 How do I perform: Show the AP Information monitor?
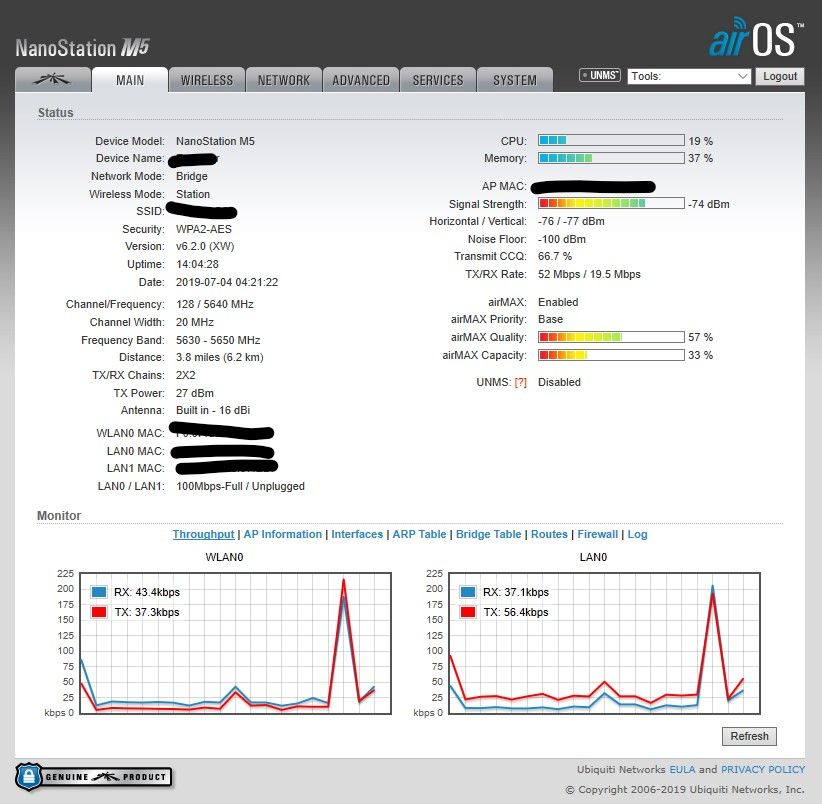pyautogui.click(x=283, y=534)
